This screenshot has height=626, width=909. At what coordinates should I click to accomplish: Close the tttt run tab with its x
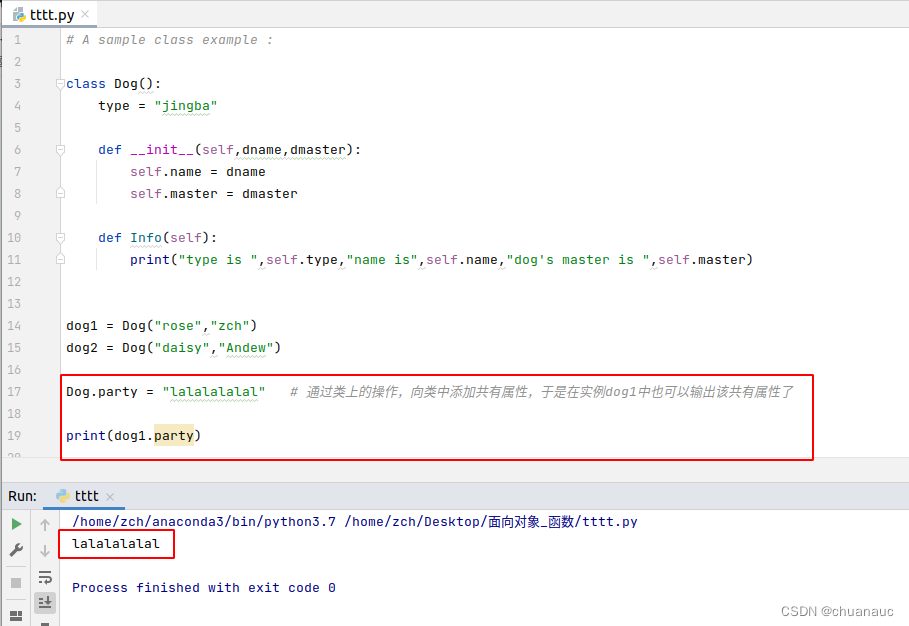tap(108, 495)
